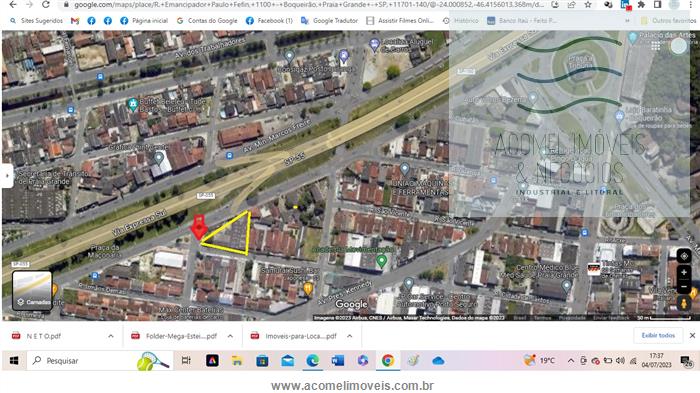Screen dimensions: 700x393
Task: Click the zoom in plus map control
Action: pos(684,272)
